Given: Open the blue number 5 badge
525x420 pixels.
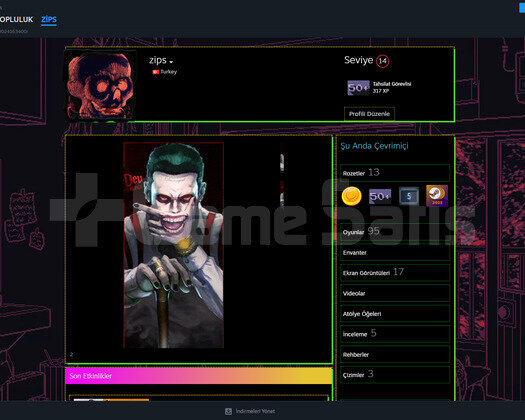Looking at the screenshot, I should click(409, 196).
